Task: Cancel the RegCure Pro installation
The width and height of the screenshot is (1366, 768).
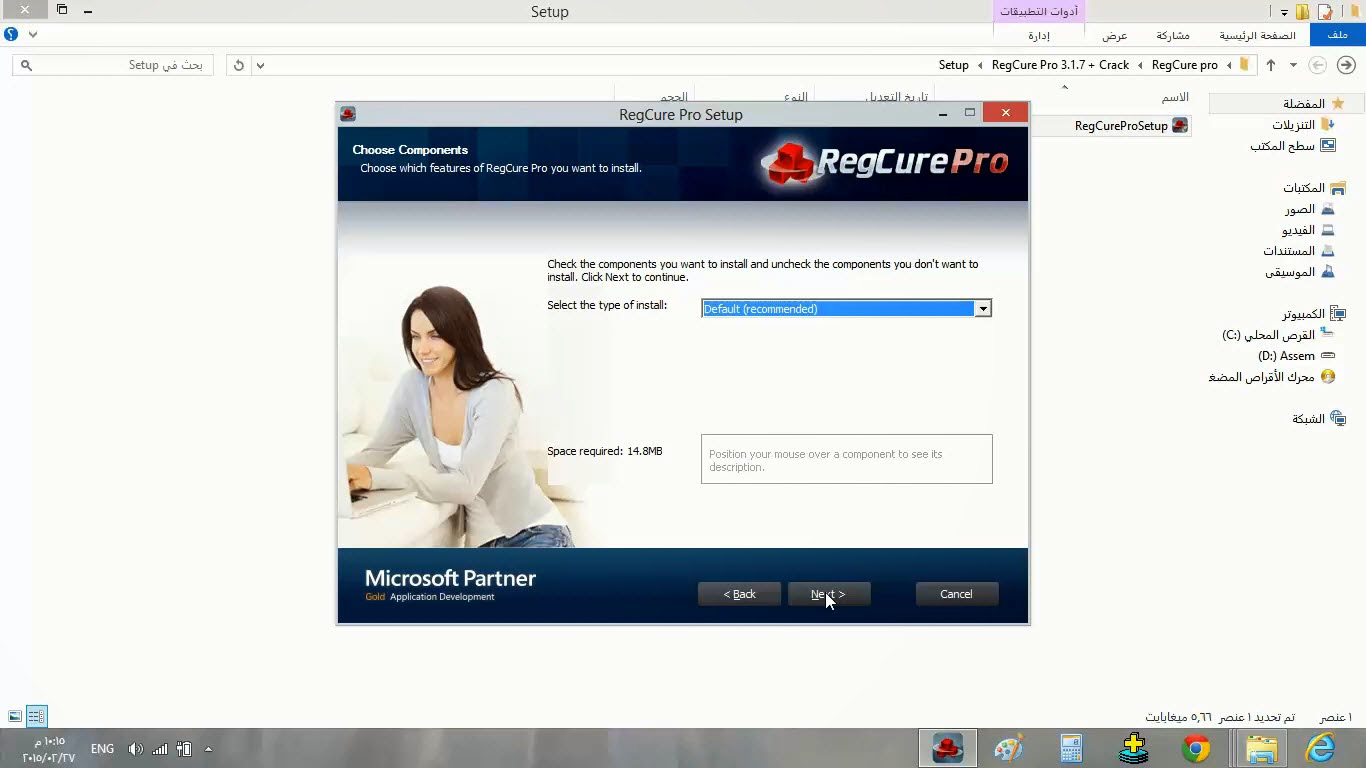Action: [x=957, y=594]
